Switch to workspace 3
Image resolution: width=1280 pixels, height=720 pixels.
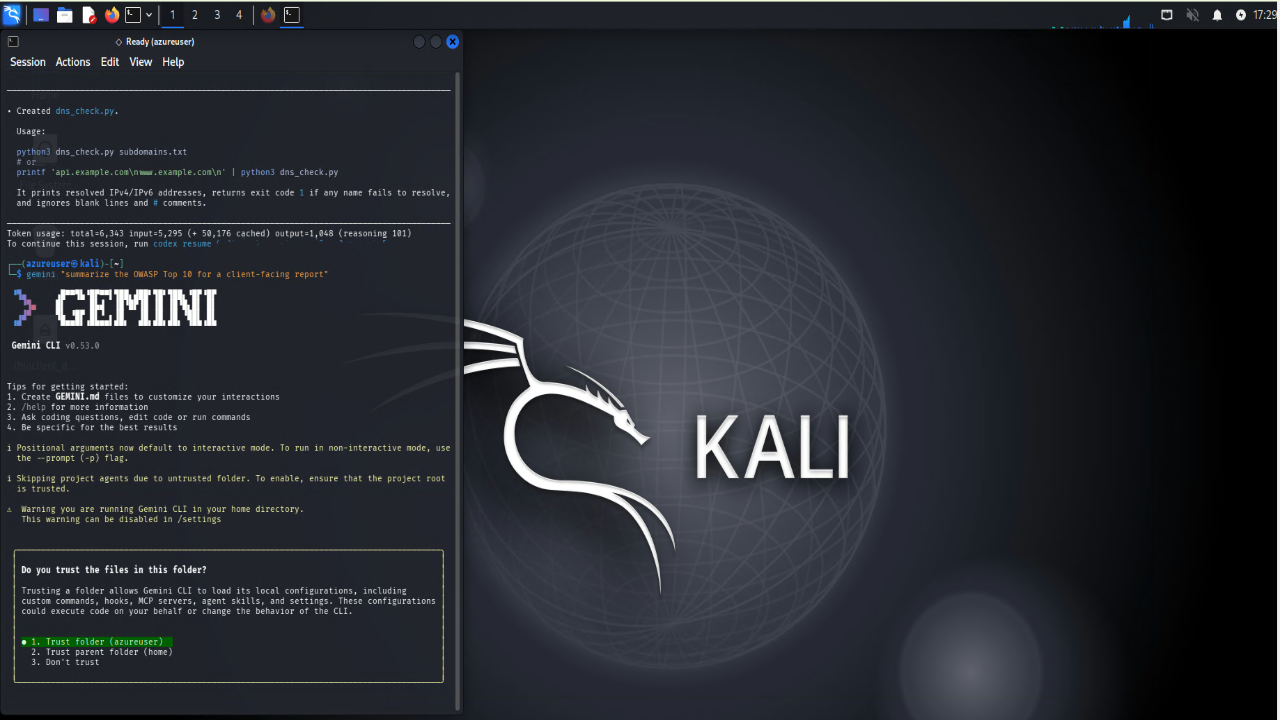tap(217, 15)
